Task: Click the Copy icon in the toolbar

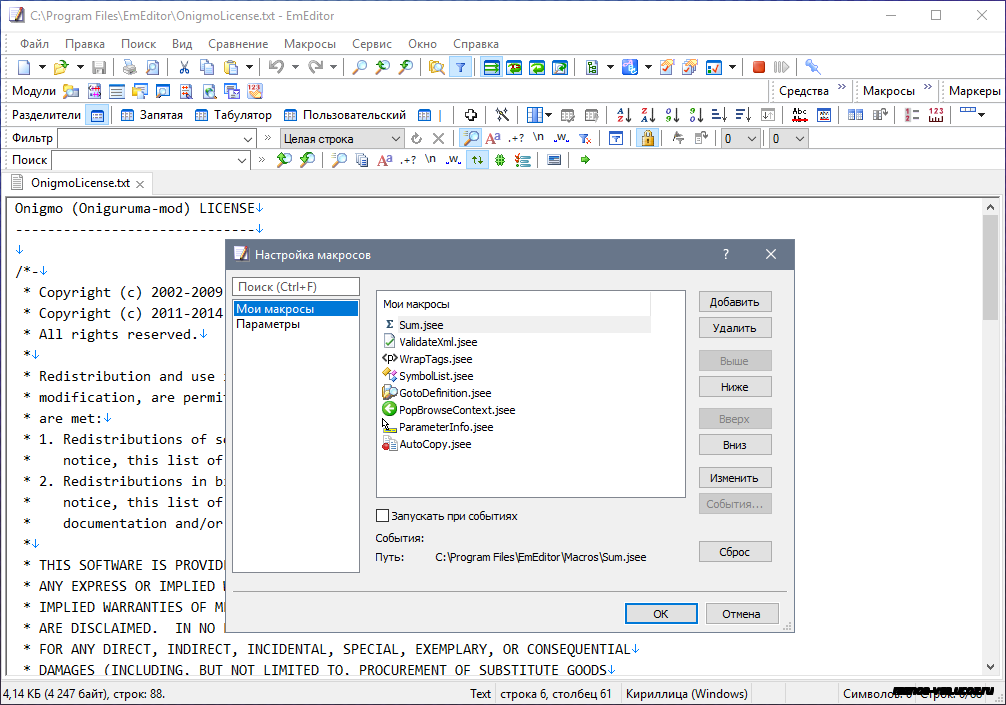Action: [207, 67]
